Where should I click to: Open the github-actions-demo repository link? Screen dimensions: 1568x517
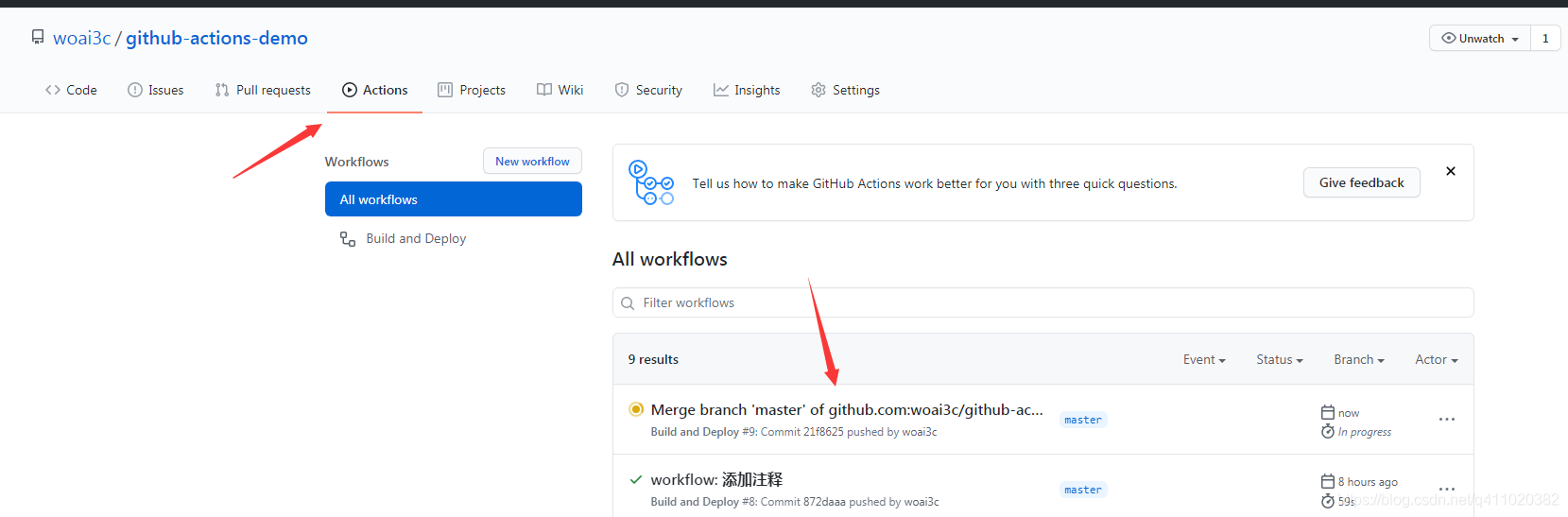(x=216, y=38)
